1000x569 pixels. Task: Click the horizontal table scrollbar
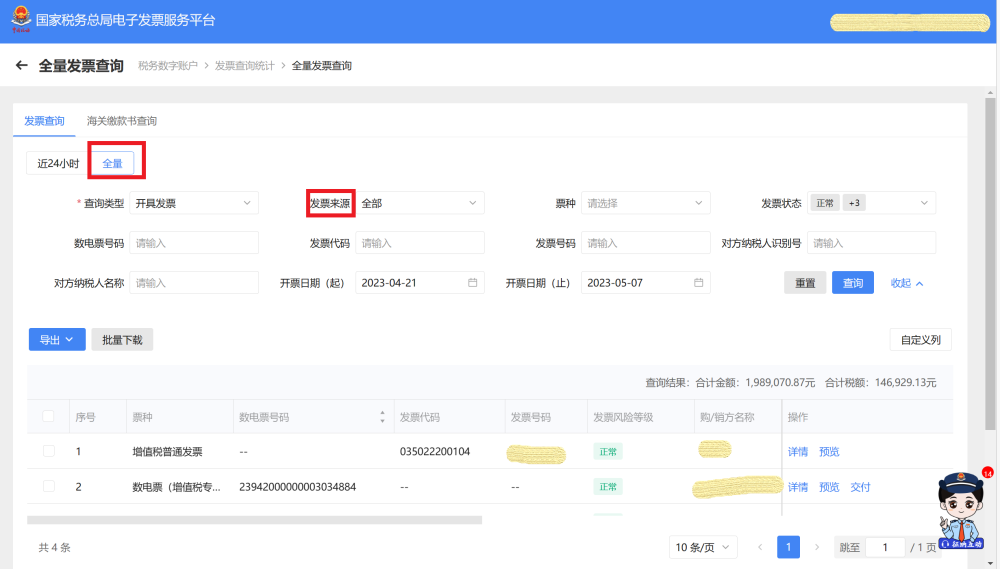pos(254,520)
